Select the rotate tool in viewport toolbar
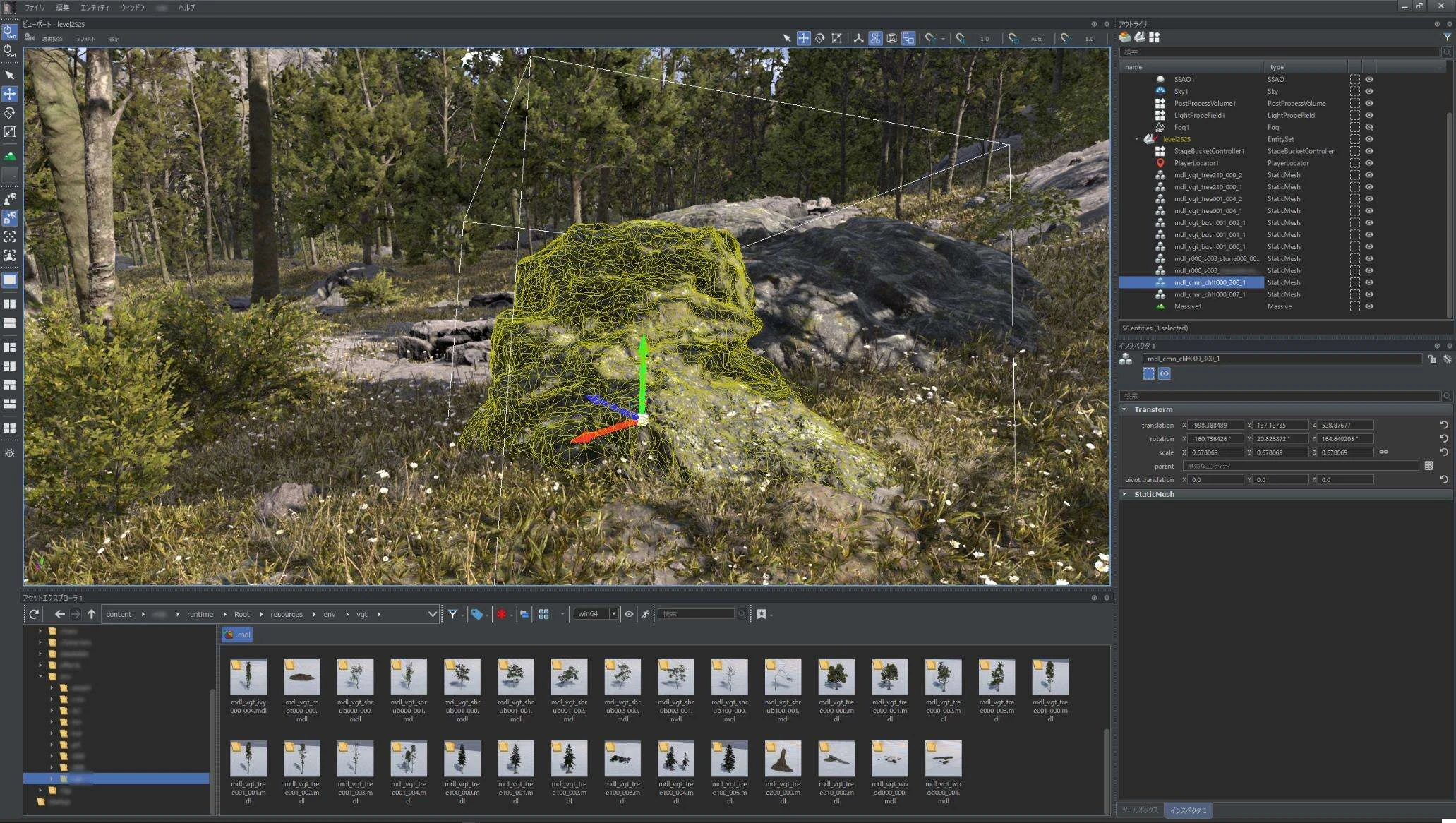This screenshot has width=1456, height=823. (x=819, y=38)
